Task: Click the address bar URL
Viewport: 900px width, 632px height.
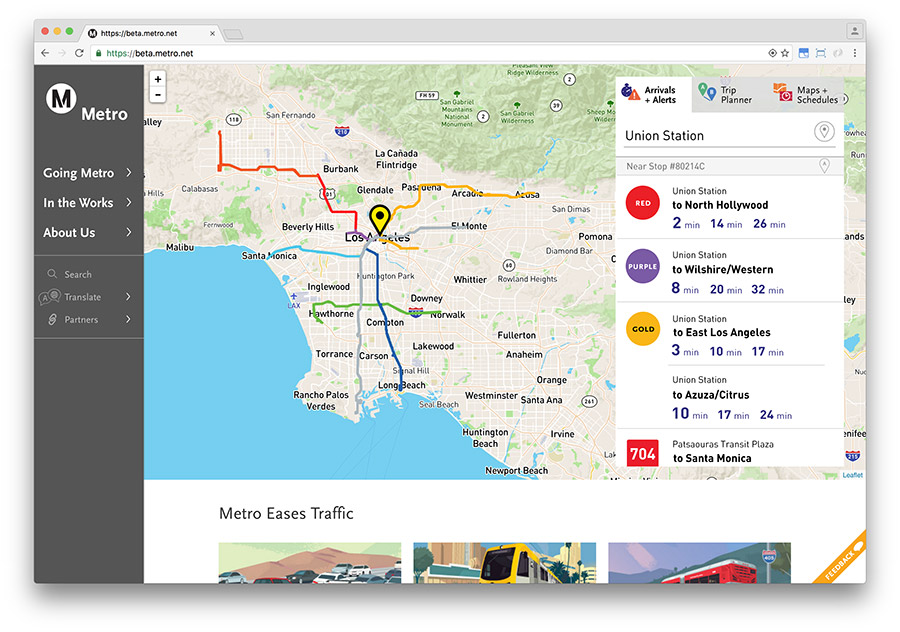Action: pyautogui.click(x=150, y=53)
